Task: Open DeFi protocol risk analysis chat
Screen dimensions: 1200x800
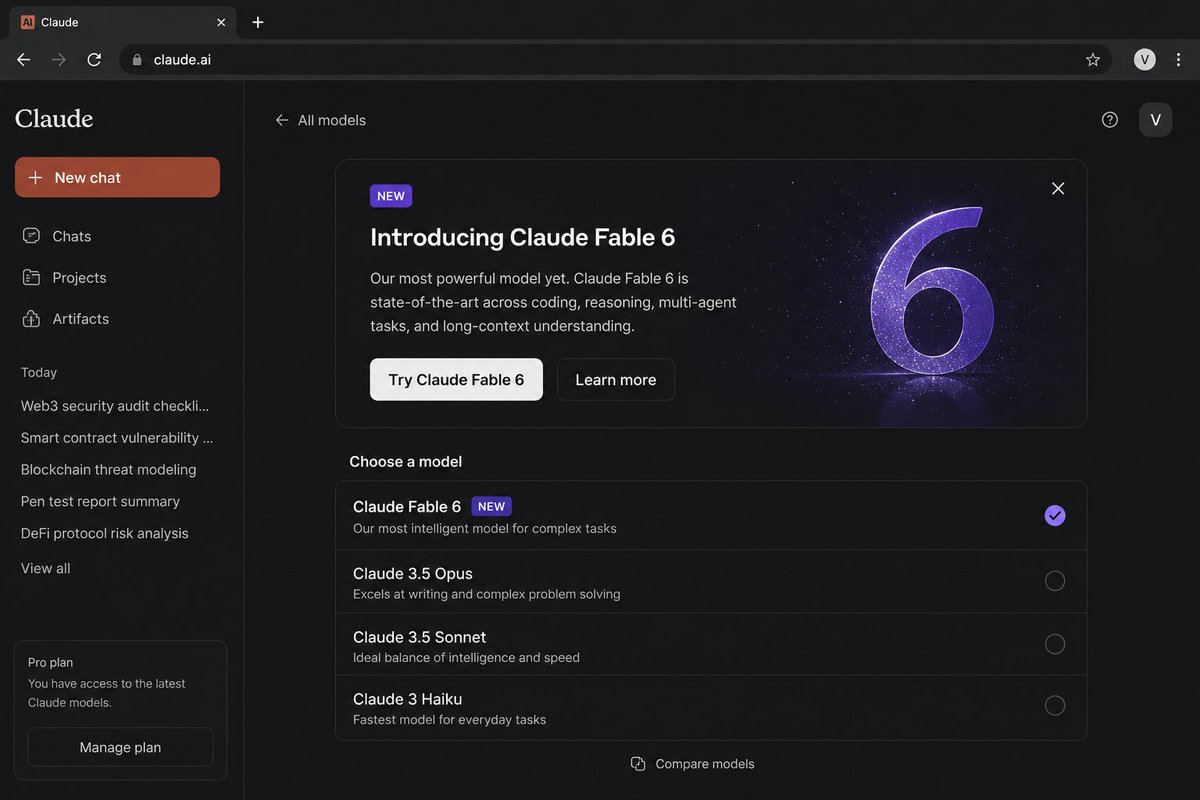Action: tap(105, 534)
